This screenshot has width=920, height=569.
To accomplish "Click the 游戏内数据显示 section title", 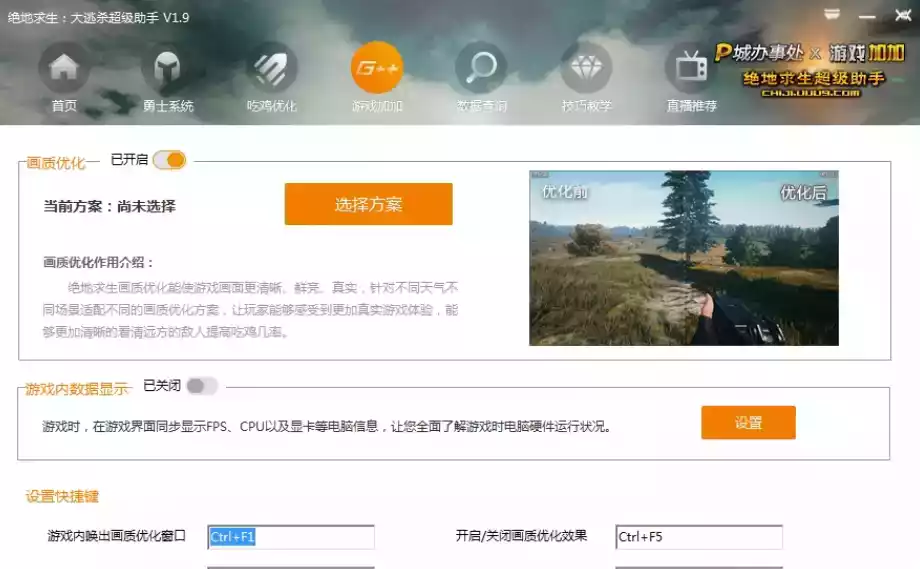I will [77, 389].
